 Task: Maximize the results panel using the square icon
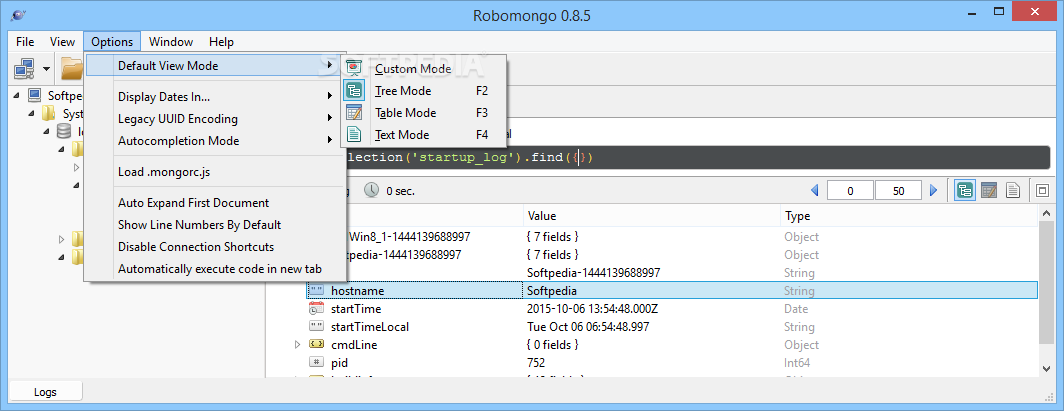1041,191
